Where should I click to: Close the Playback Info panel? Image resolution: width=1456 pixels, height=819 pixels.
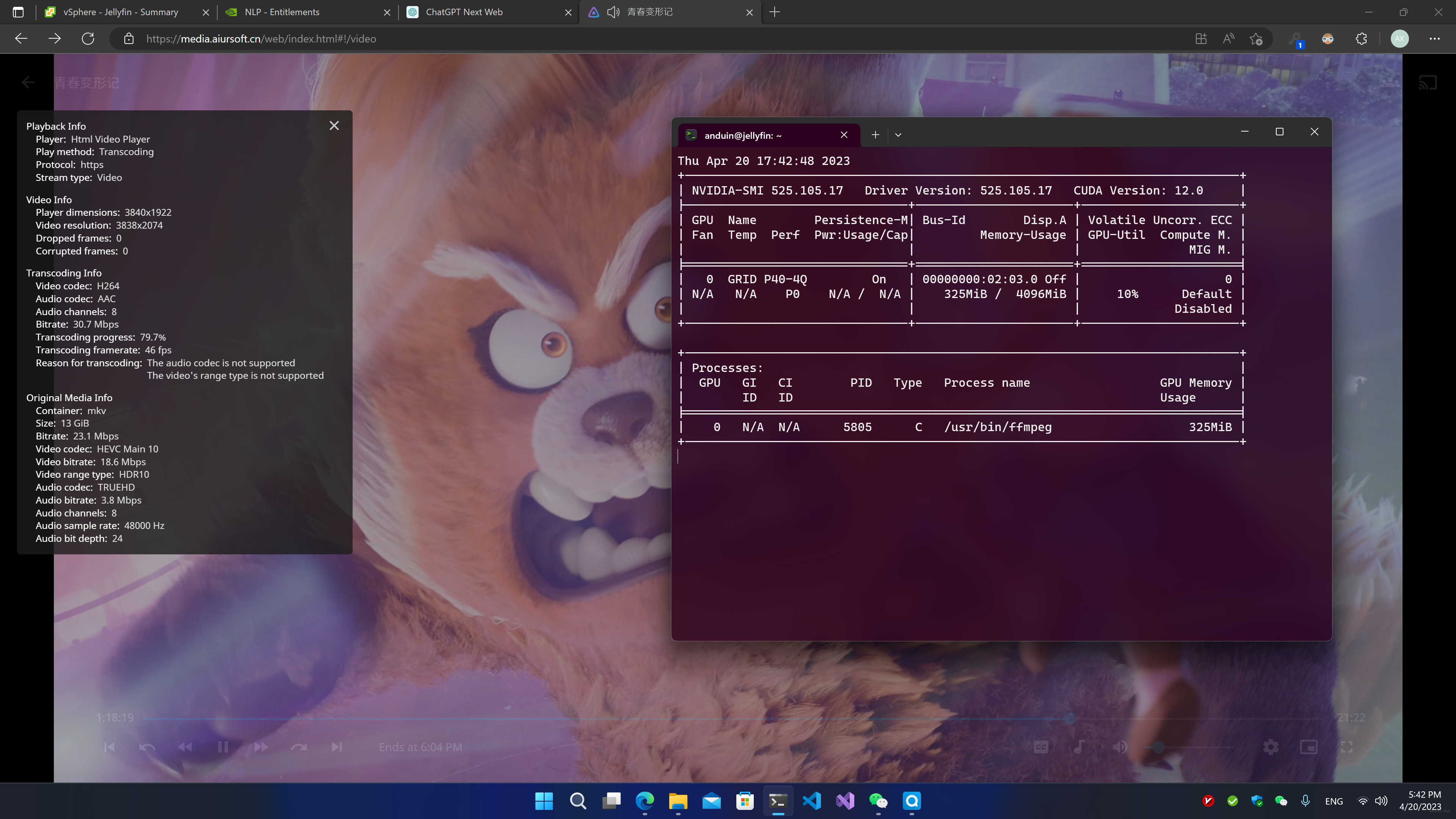point(334,126)
